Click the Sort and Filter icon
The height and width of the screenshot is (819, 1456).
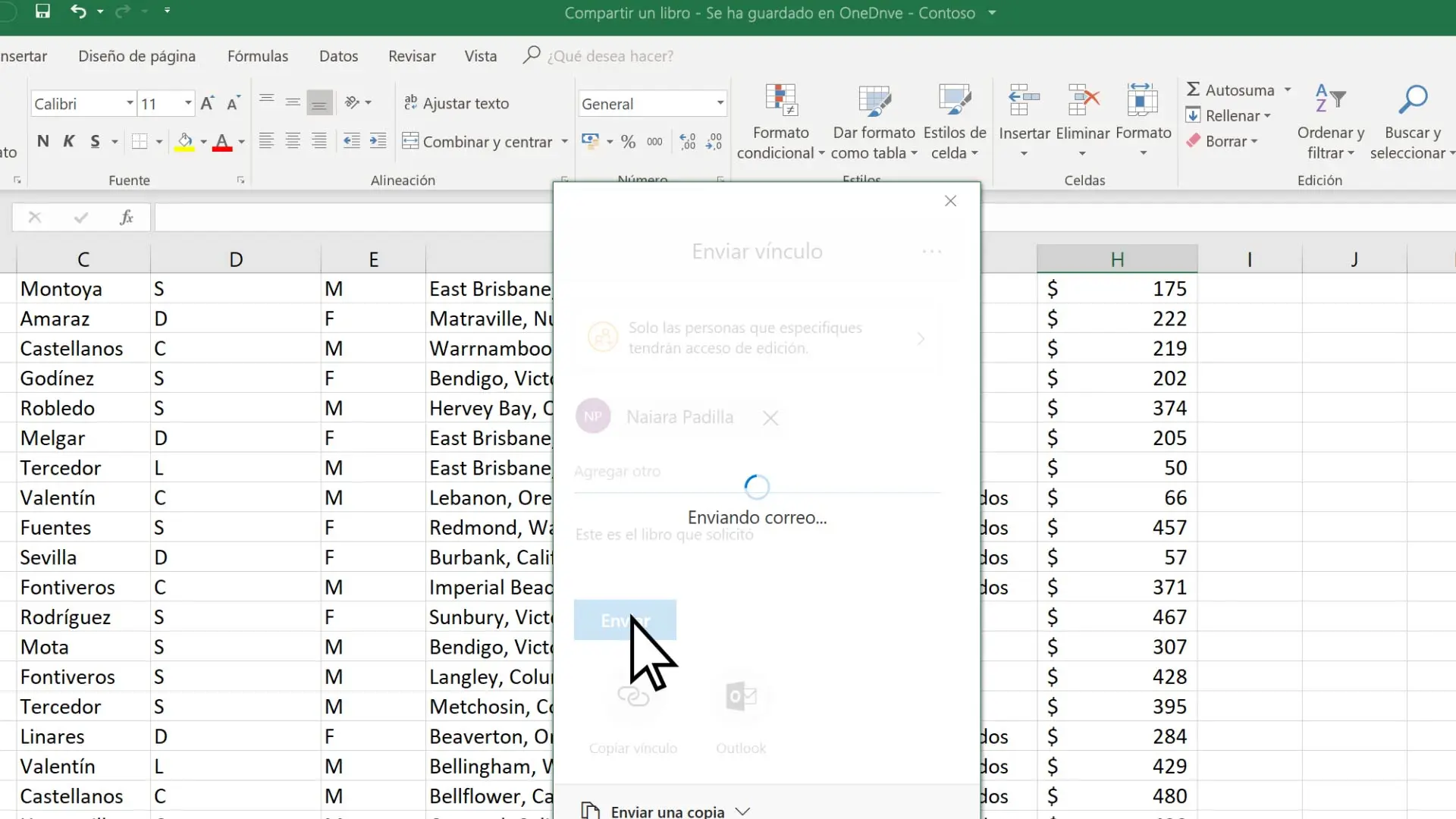coord(1330,99)
